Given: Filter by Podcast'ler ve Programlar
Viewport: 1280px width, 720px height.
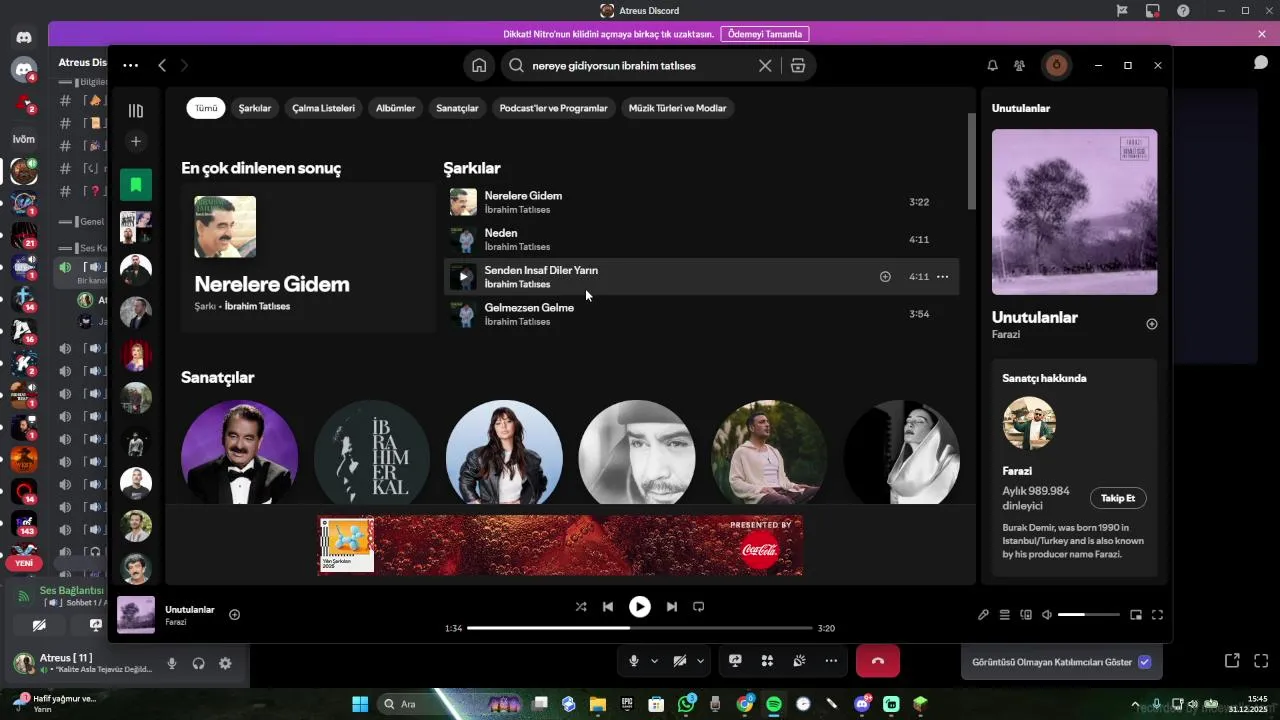Looking at the screenshot, I should pyautogui.click(x=553, y=108).
